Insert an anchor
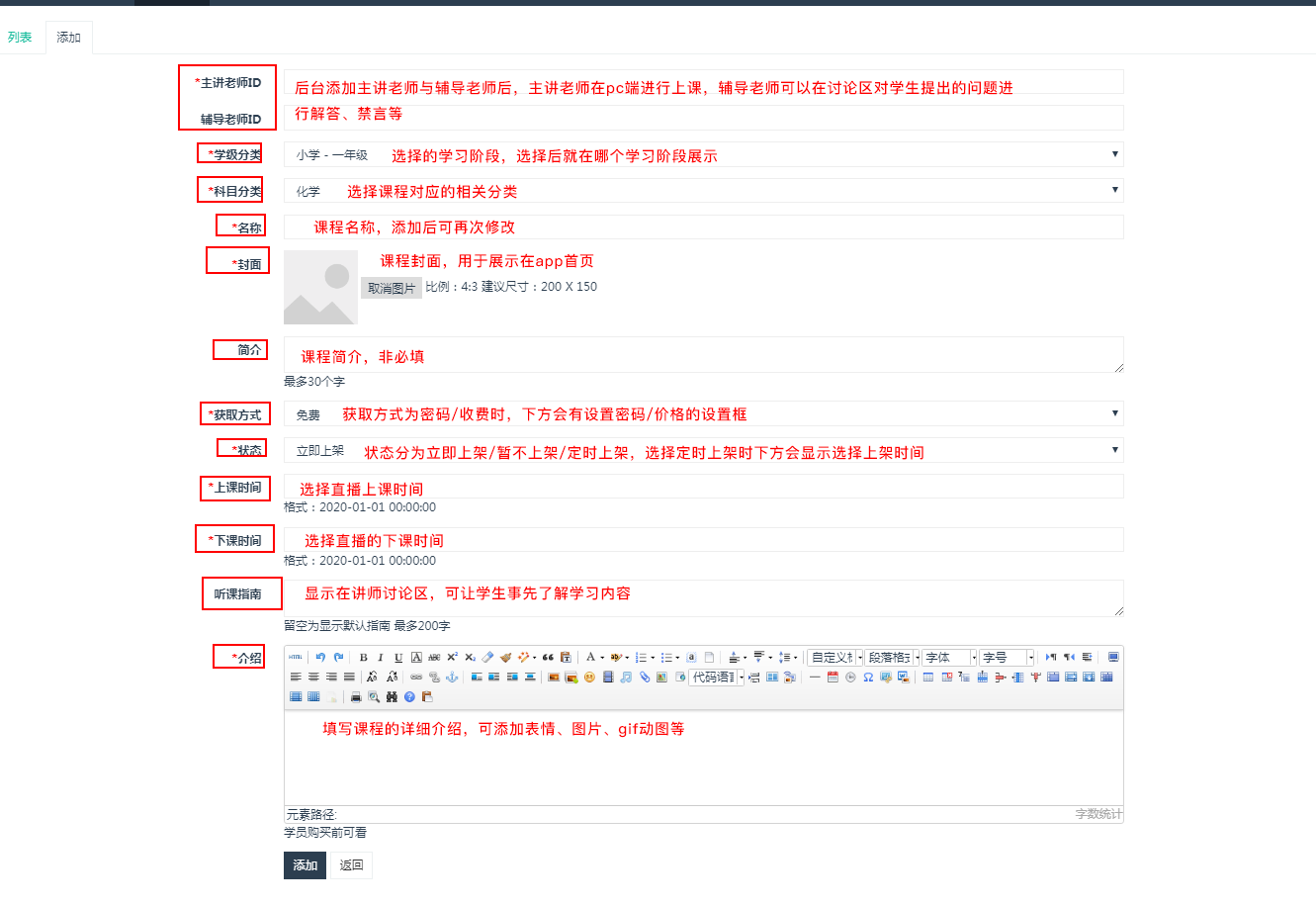The image size is (1316, 906). [x=452, y=677]
